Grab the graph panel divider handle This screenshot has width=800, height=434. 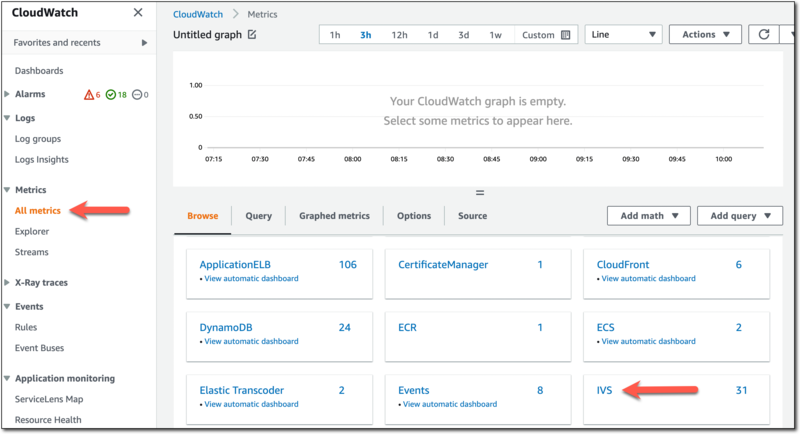(480, 193)
